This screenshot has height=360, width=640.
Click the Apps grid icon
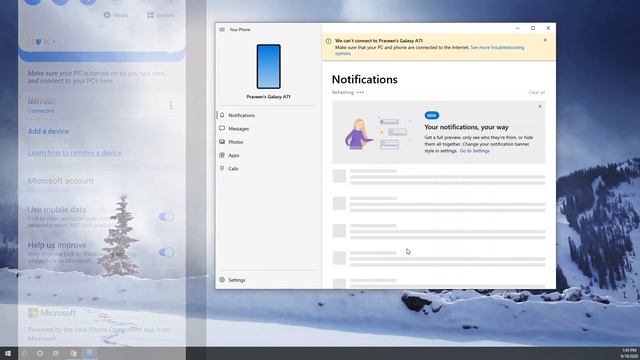[222, 155]
